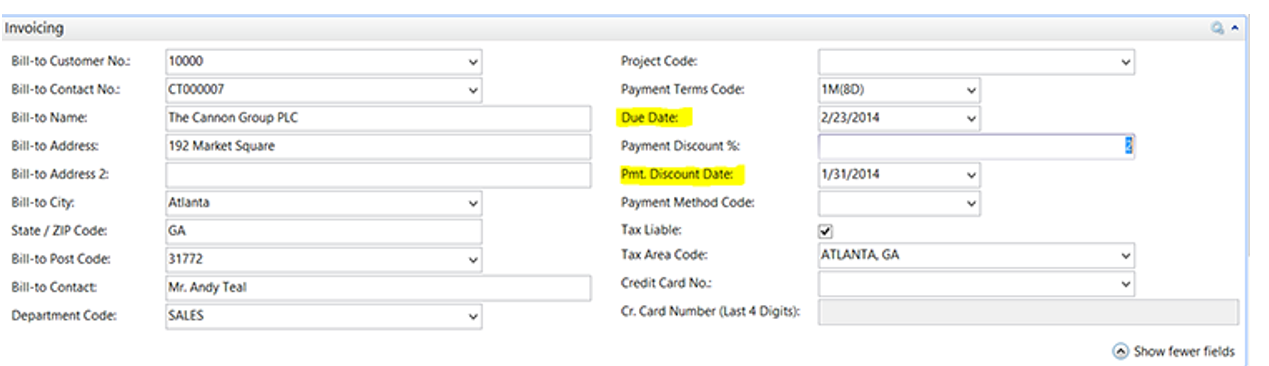Open the Bill-to Contact No. dropdown
Screen dimensions: 1269x366
click(x=472, y=90)
